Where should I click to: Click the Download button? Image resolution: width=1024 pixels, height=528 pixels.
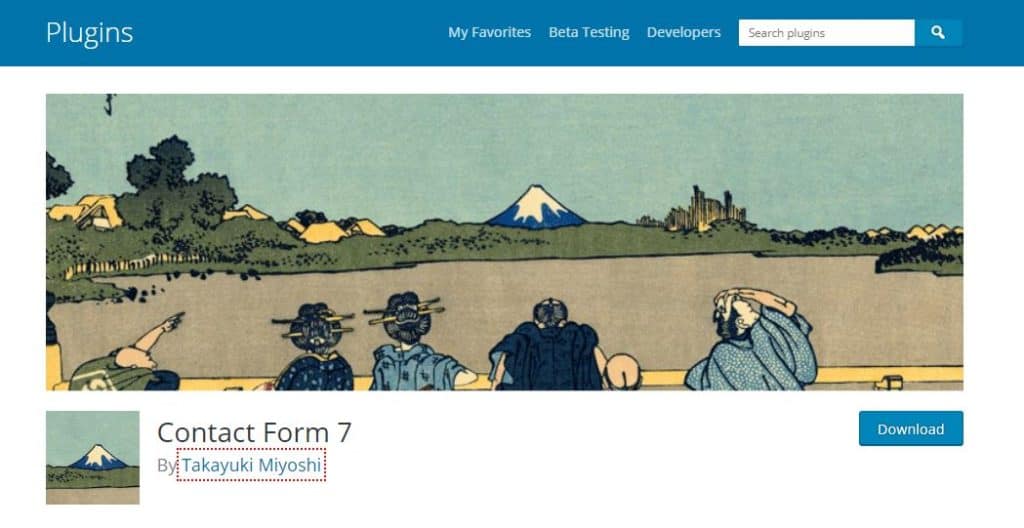coord(910,429)
